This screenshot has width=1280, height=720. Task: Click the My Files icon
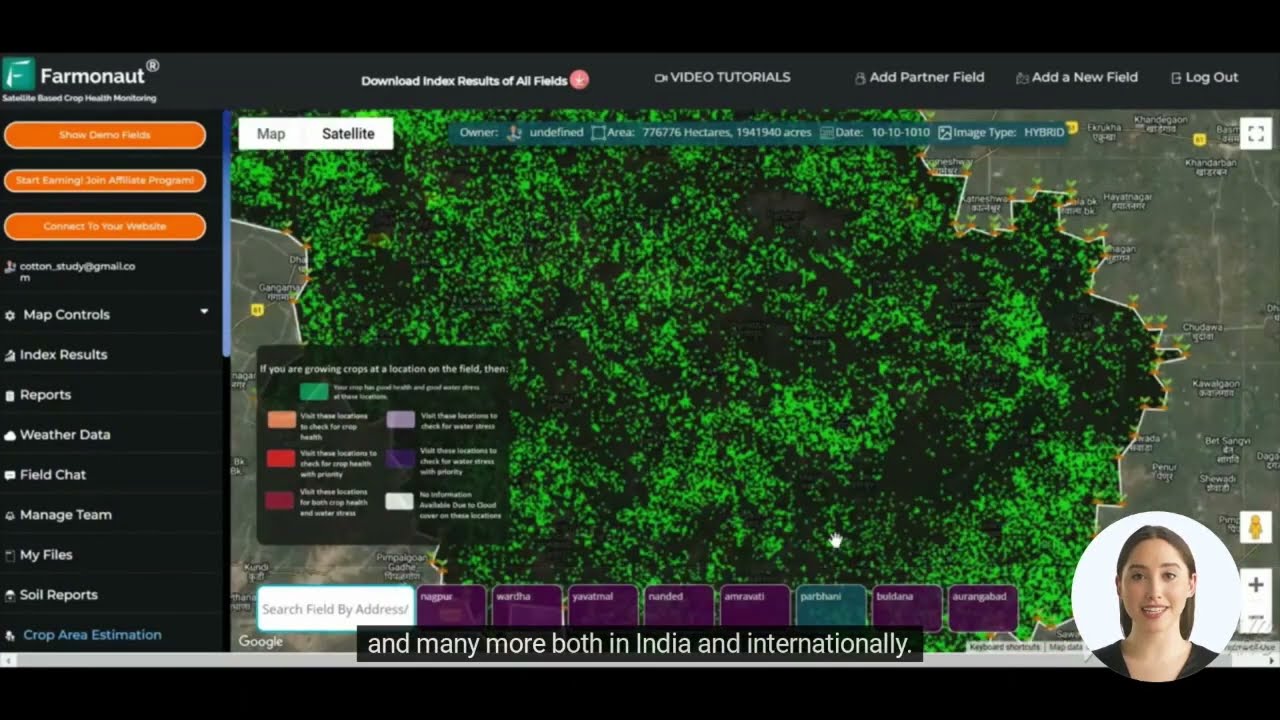10,555
